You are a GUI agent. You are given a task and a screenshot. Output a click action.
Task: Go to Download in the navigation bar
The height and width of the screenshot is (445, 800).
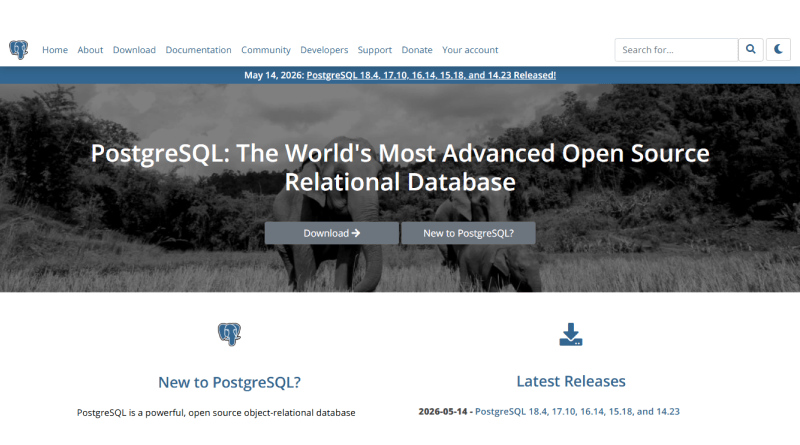(134, 50)
